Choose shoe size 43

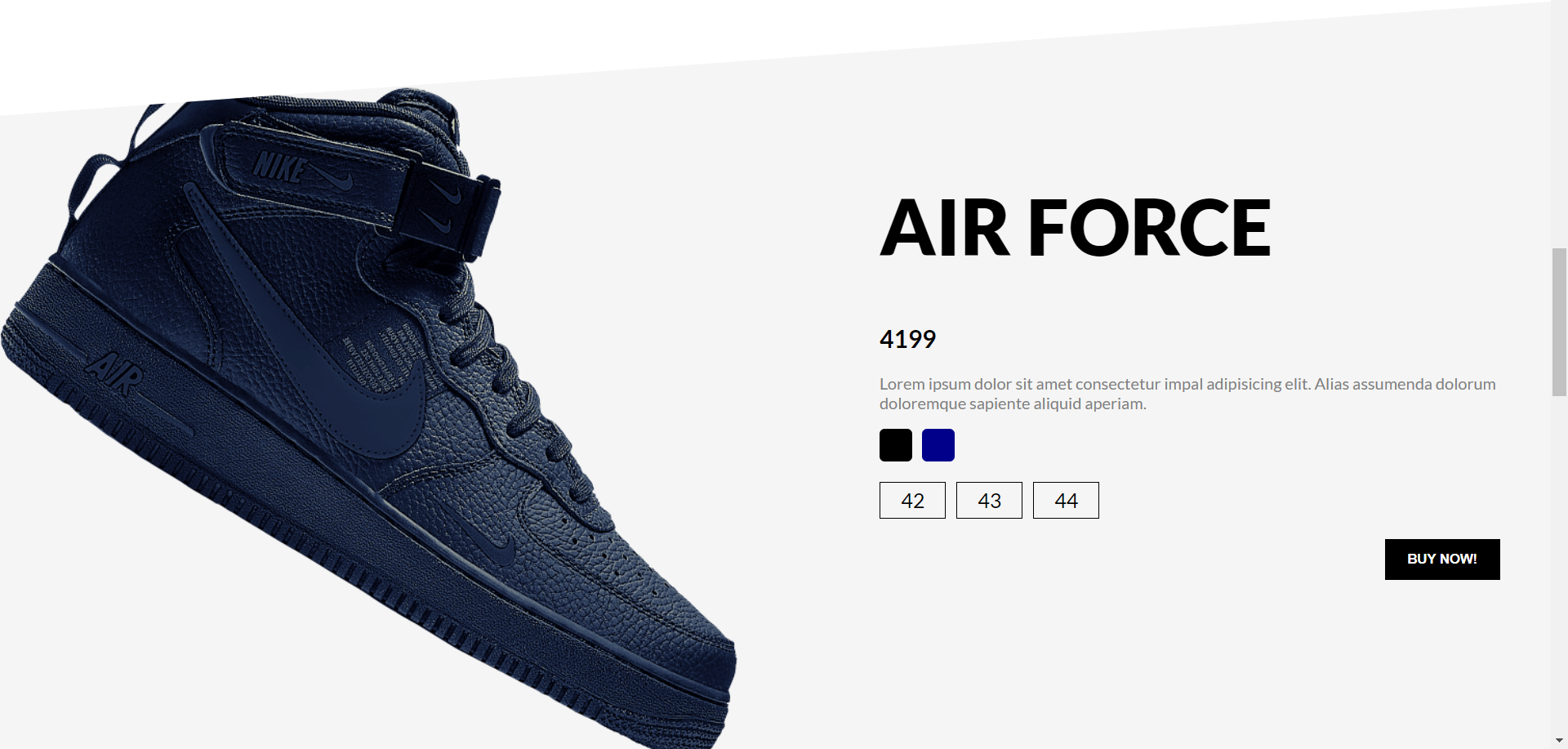(989, 500)
